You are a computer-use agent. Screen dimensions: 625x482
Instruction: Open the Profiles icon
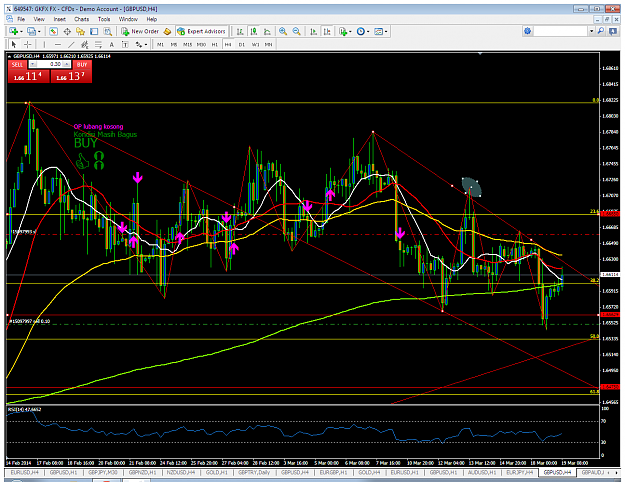31,31
